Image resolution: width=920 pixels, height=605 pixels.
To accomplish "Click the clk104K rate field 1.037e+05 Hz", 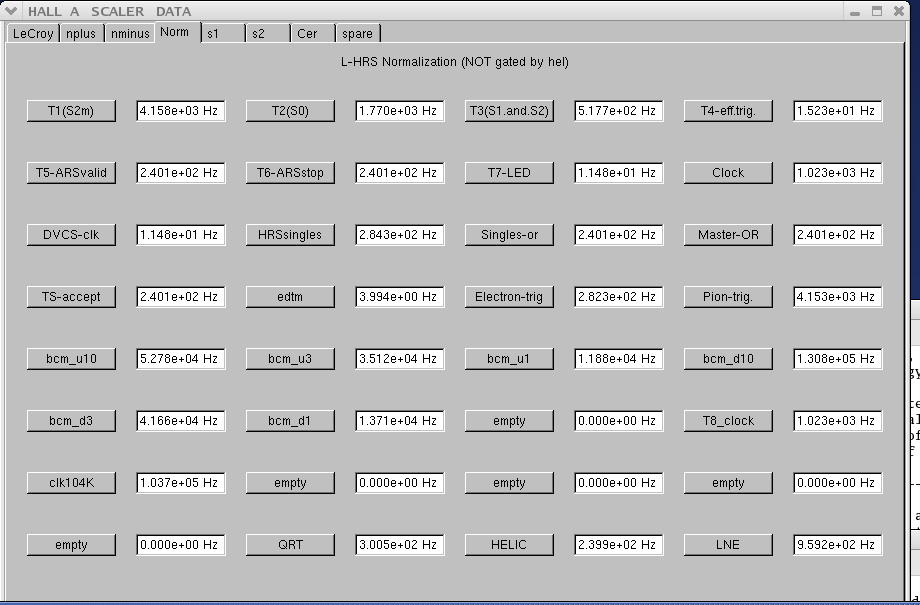I will point(181,483).
